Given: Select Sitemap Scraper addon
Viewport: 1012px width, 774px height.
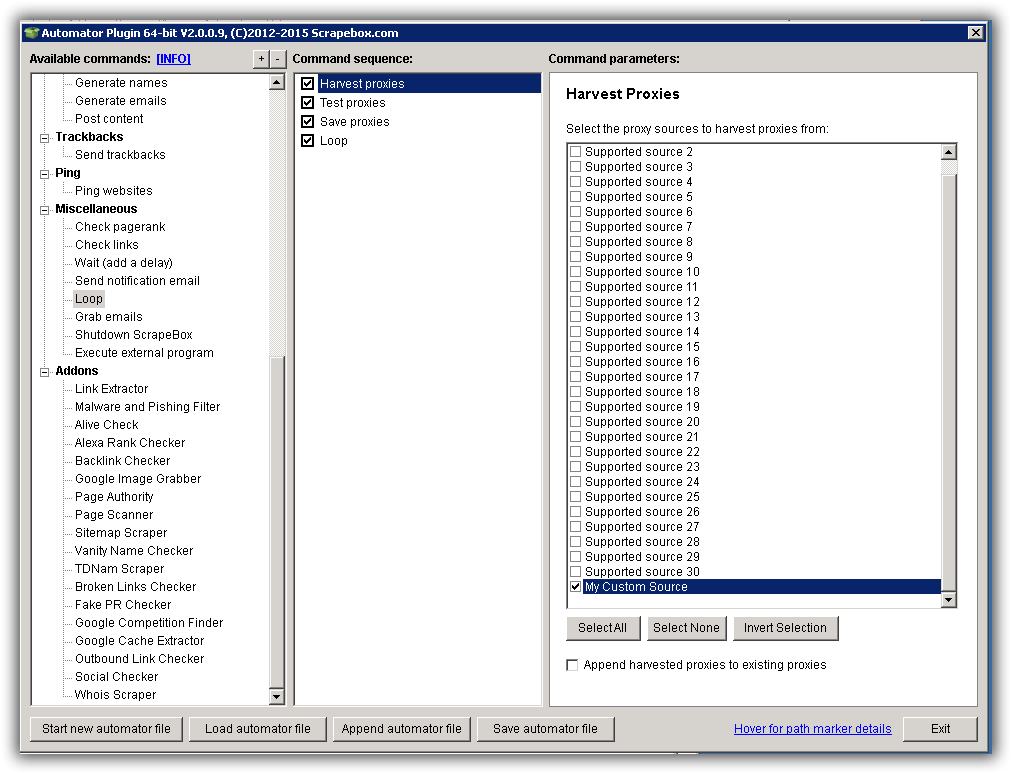Looking at the screenshot, I should 121,533.
